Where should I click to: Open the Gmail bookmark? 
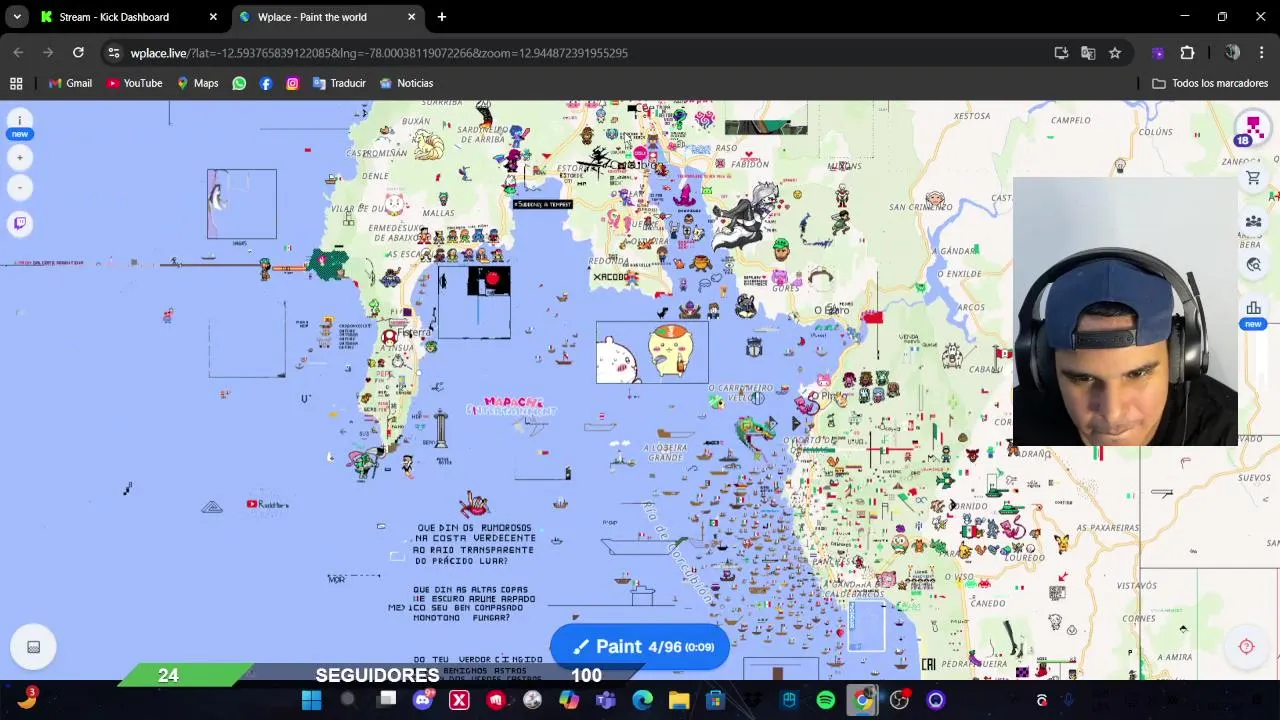pyautogui.click(x=70, y=83)
